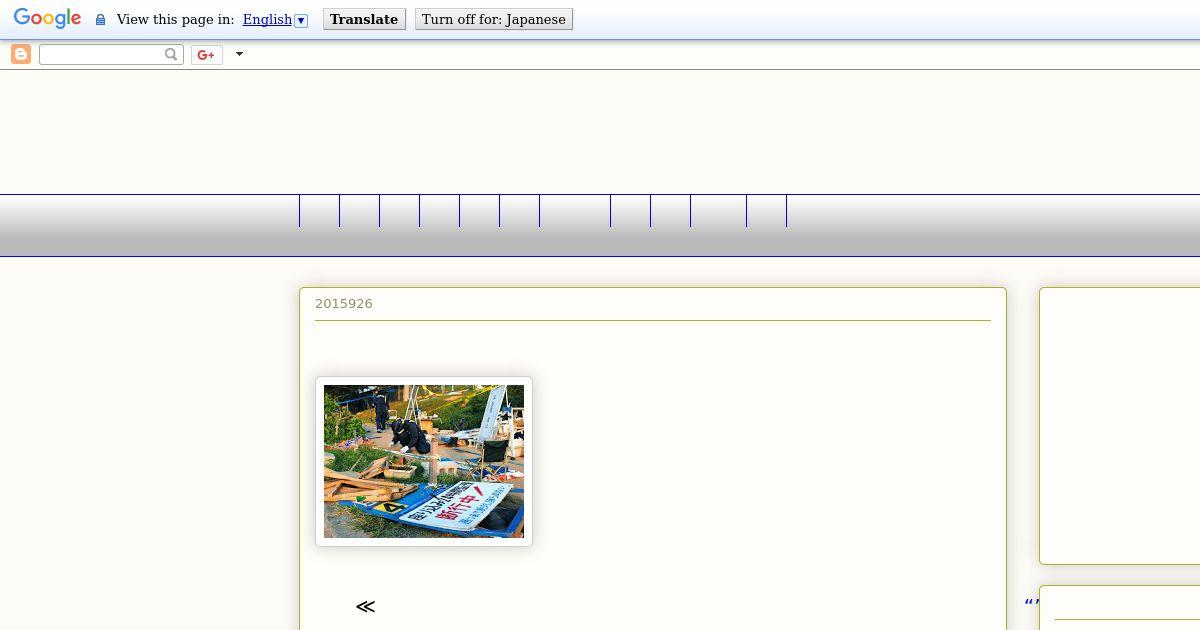Click the double angle bracket symbol
Screen dimensions: 1200x630
(365, 607)
